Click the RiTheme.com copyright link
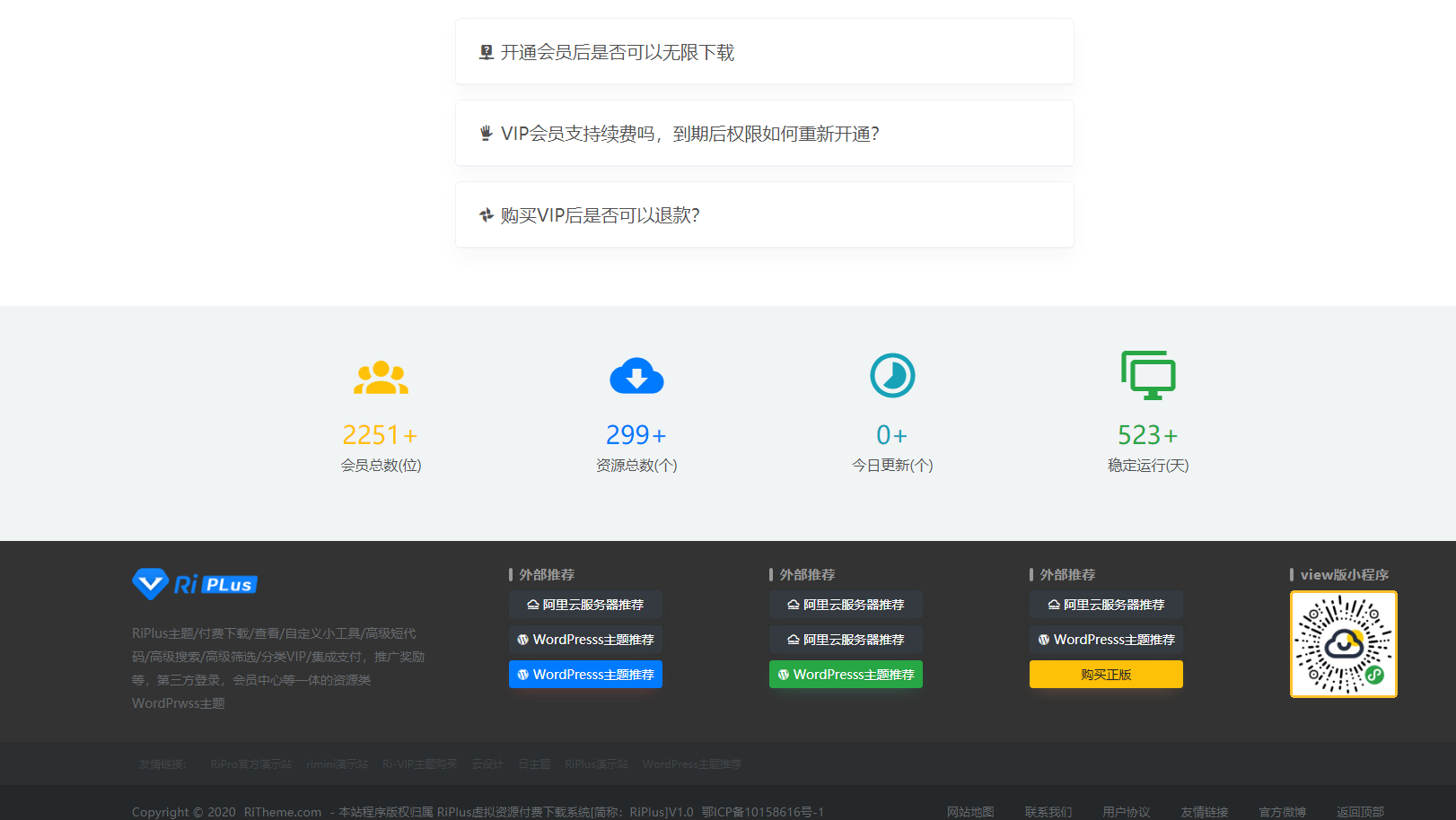This screenshot has width=1456, height=820. pyautogui.click(x=283, y=812)
